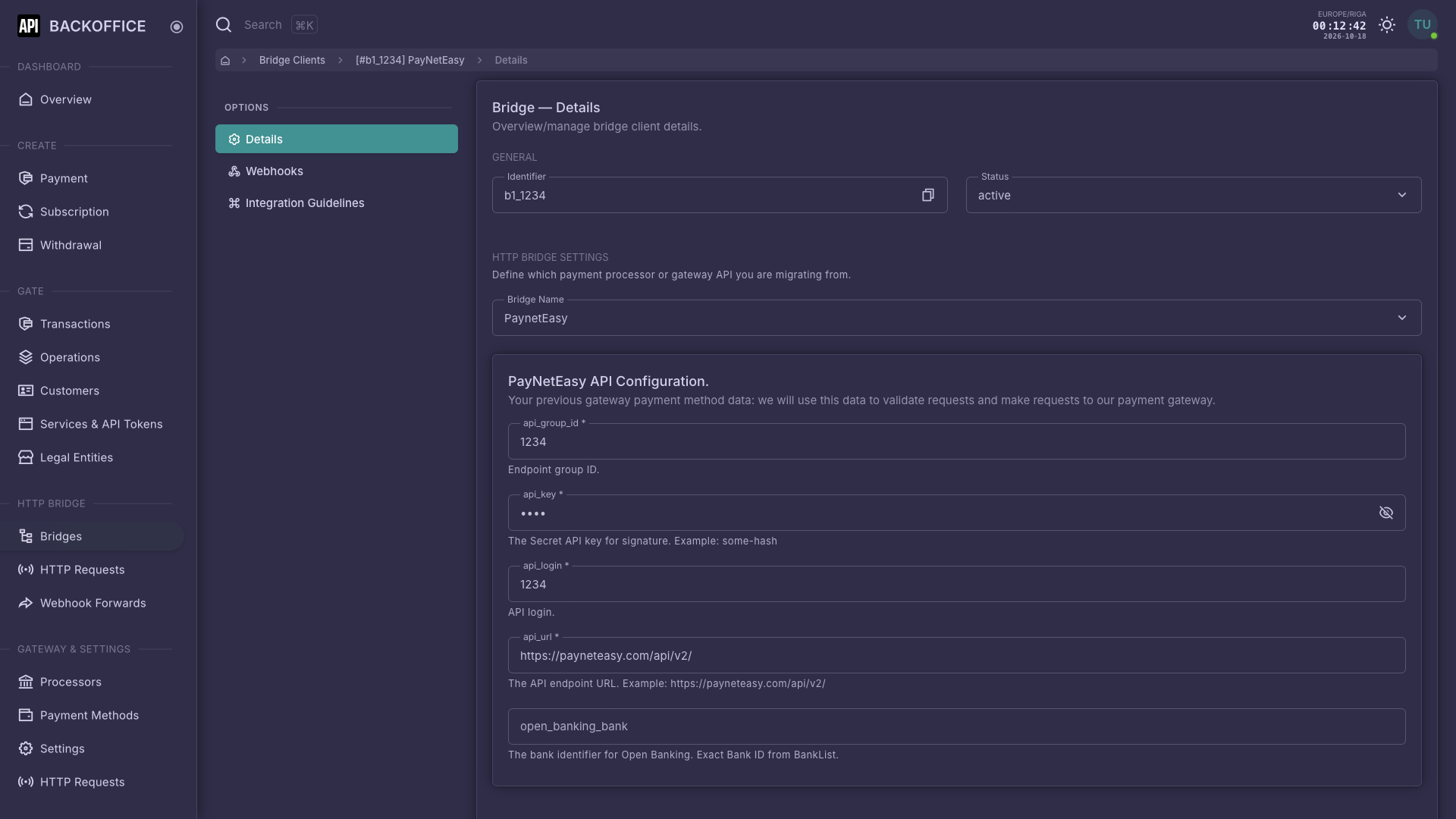Click the Processors bank icon

coord(26,682)
